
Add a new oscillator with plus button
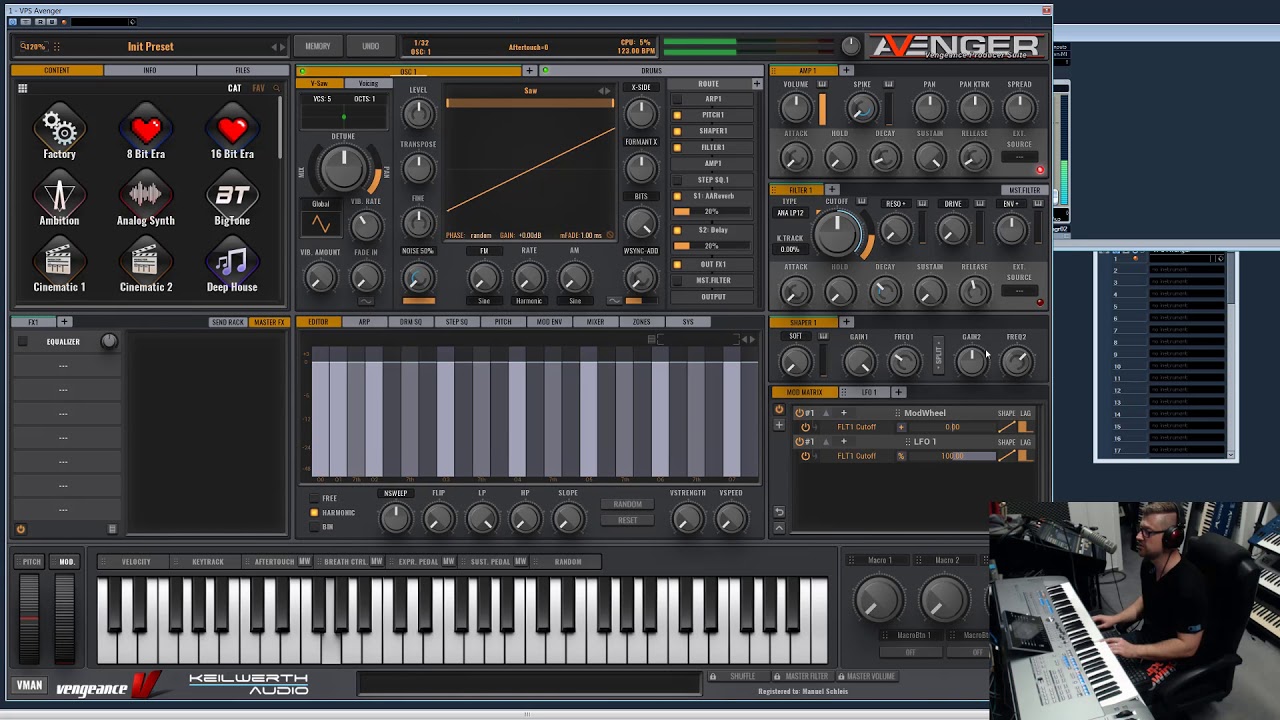click(x=529, y=71)
